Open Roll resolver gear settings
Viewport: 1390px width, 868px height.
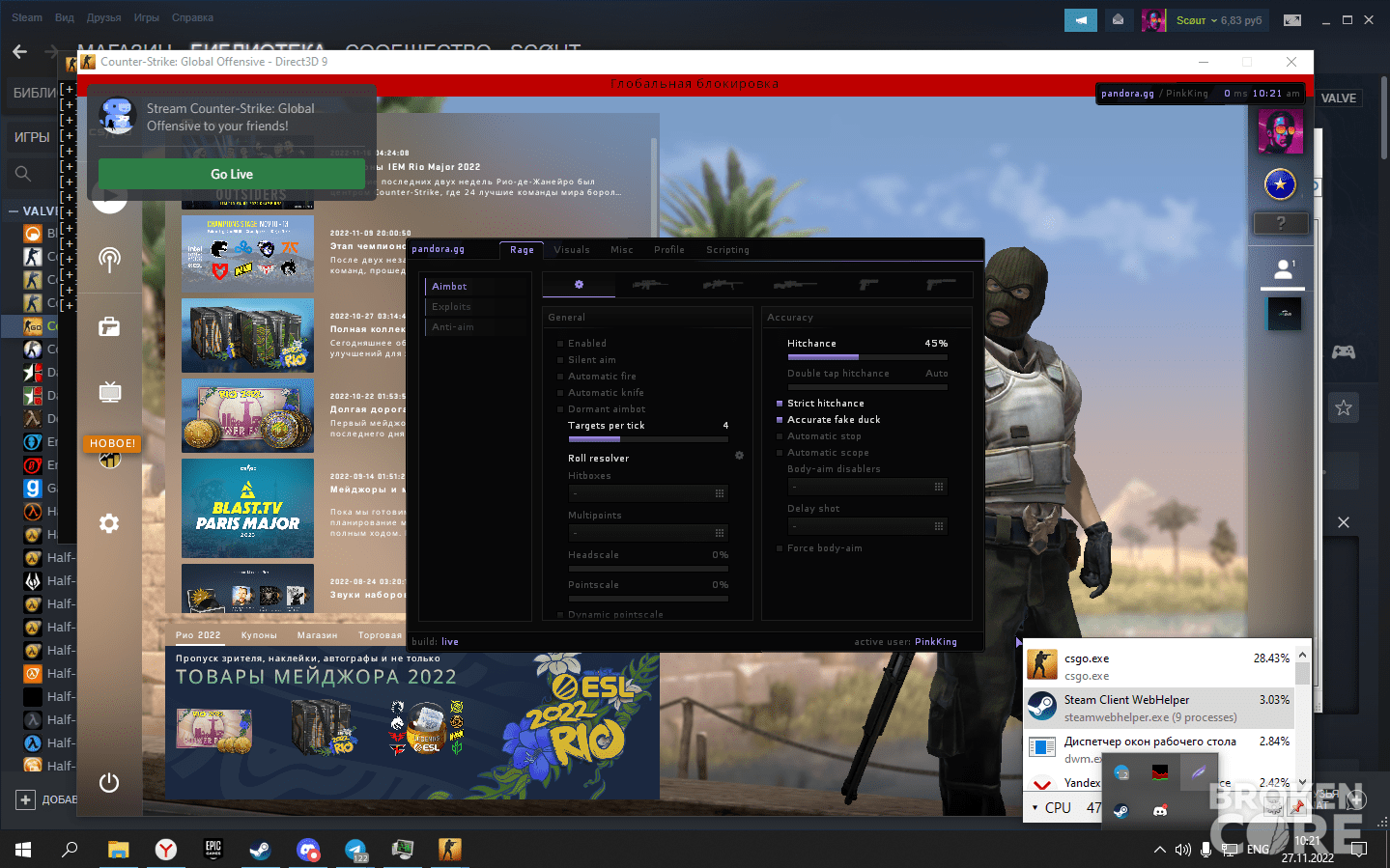click(739, 456)
